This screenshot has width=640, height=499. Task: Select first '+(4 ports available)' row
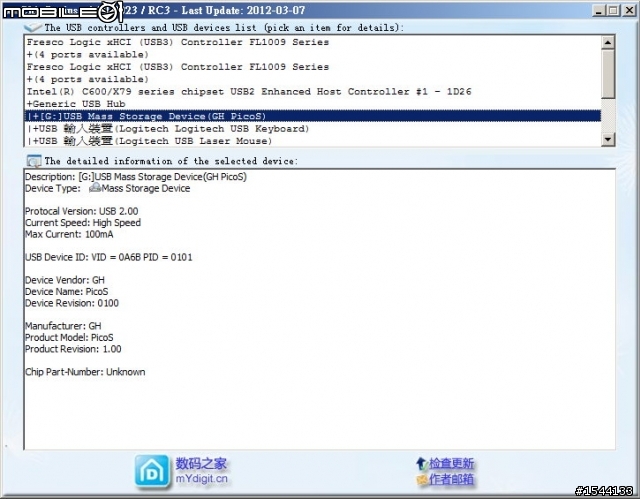(312, 55)
